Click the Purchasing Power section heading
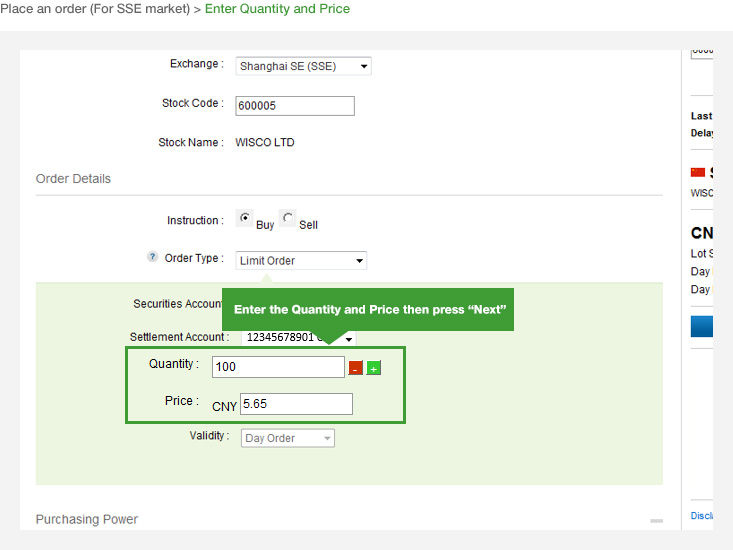 point(87,519)
